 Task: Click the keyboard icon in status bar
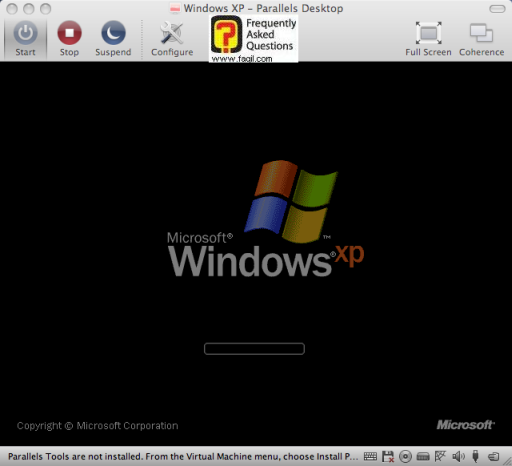(x=370, y=456)
